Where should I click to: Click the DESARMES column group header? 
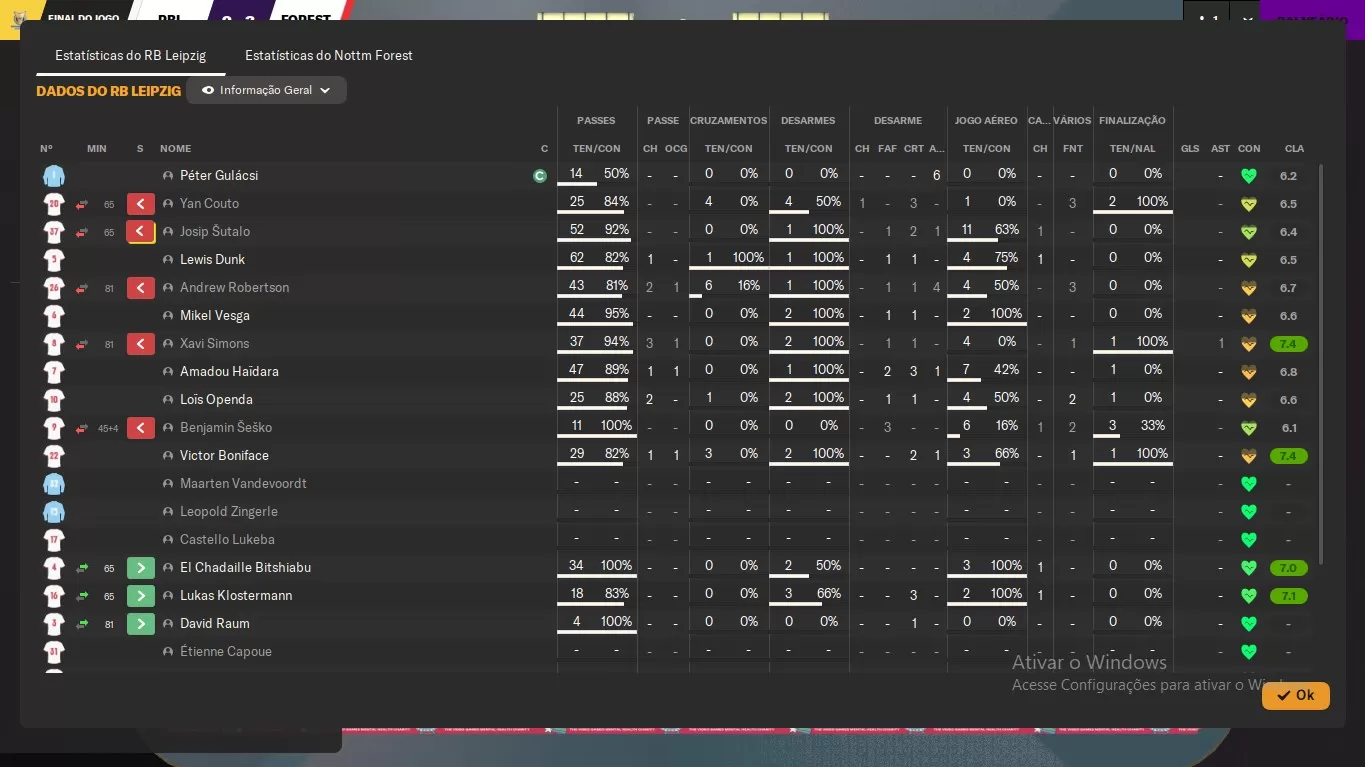[808, 121]
